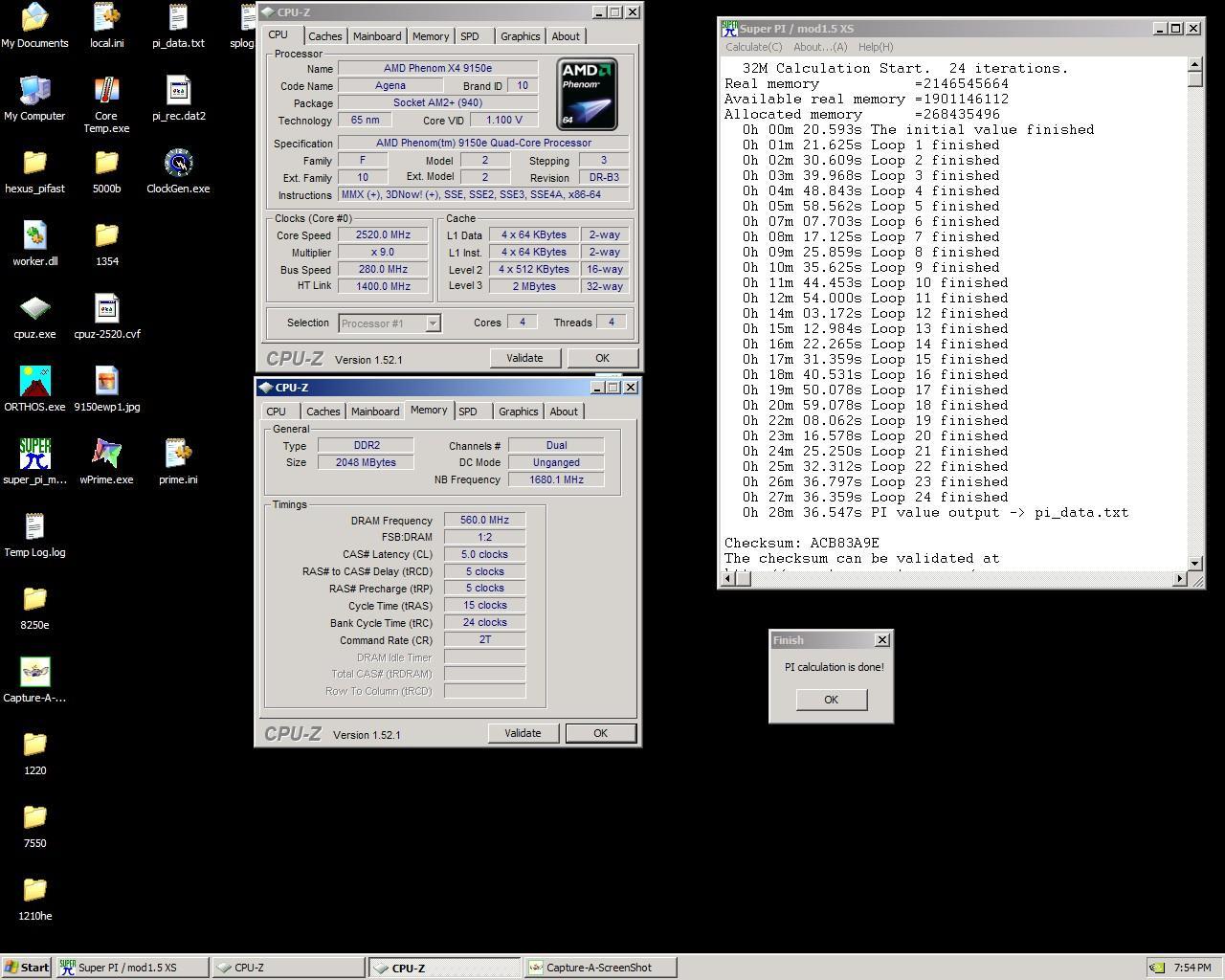Open pi_data.txt desktop file
Viewport: 1225px width, 980px height.
(178, 26)
